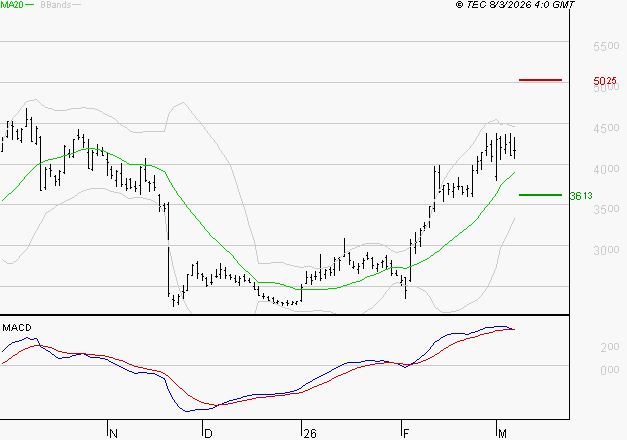Click the TEC date stamp text
This screenshot has height=440, width=627.
pos(521,5)
